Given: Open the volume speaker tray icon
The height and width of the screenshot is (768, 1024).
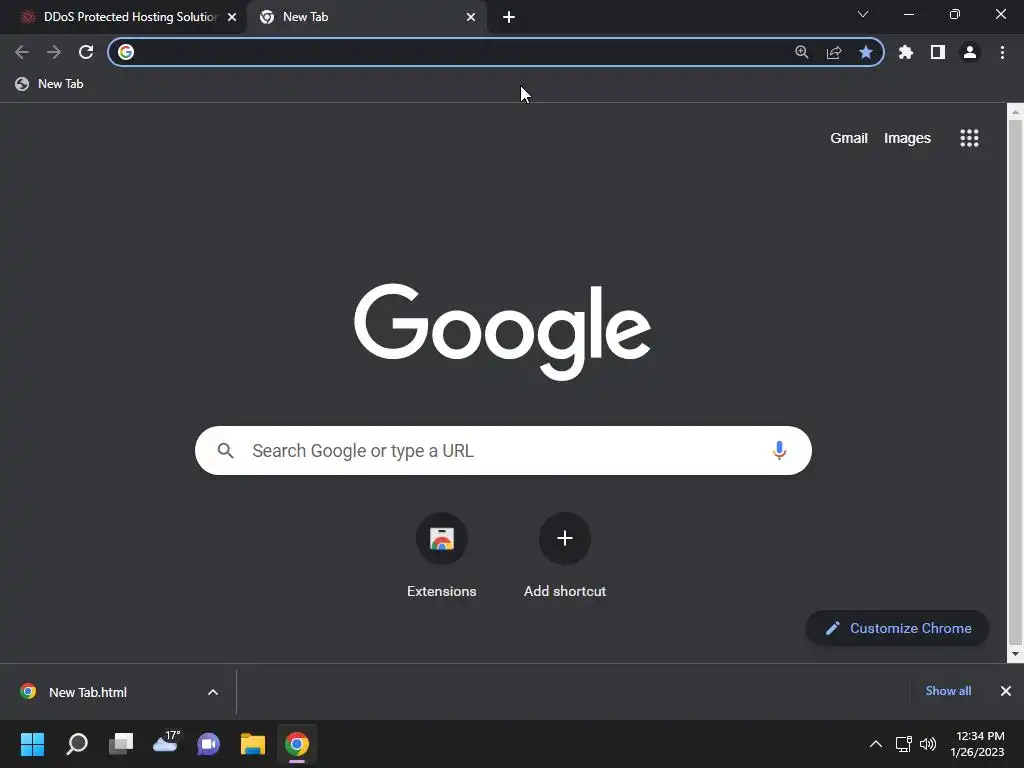Looking at the screenshot, I should 927,744.
